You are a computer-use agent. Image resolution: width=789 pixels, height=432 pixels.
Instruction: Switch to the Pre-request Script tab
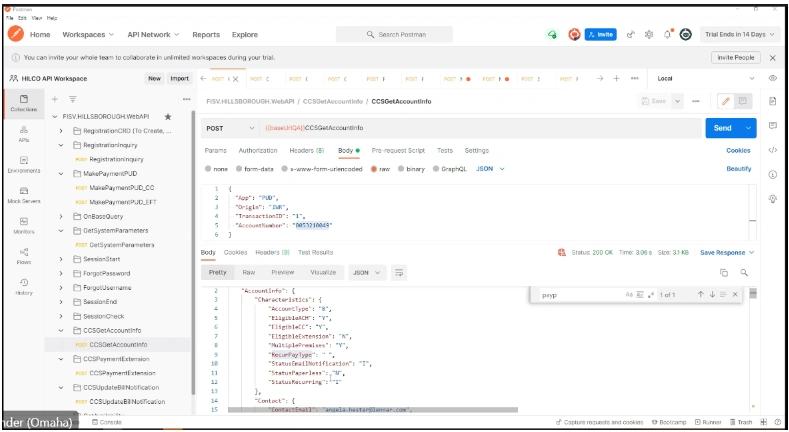click(398, 150)
